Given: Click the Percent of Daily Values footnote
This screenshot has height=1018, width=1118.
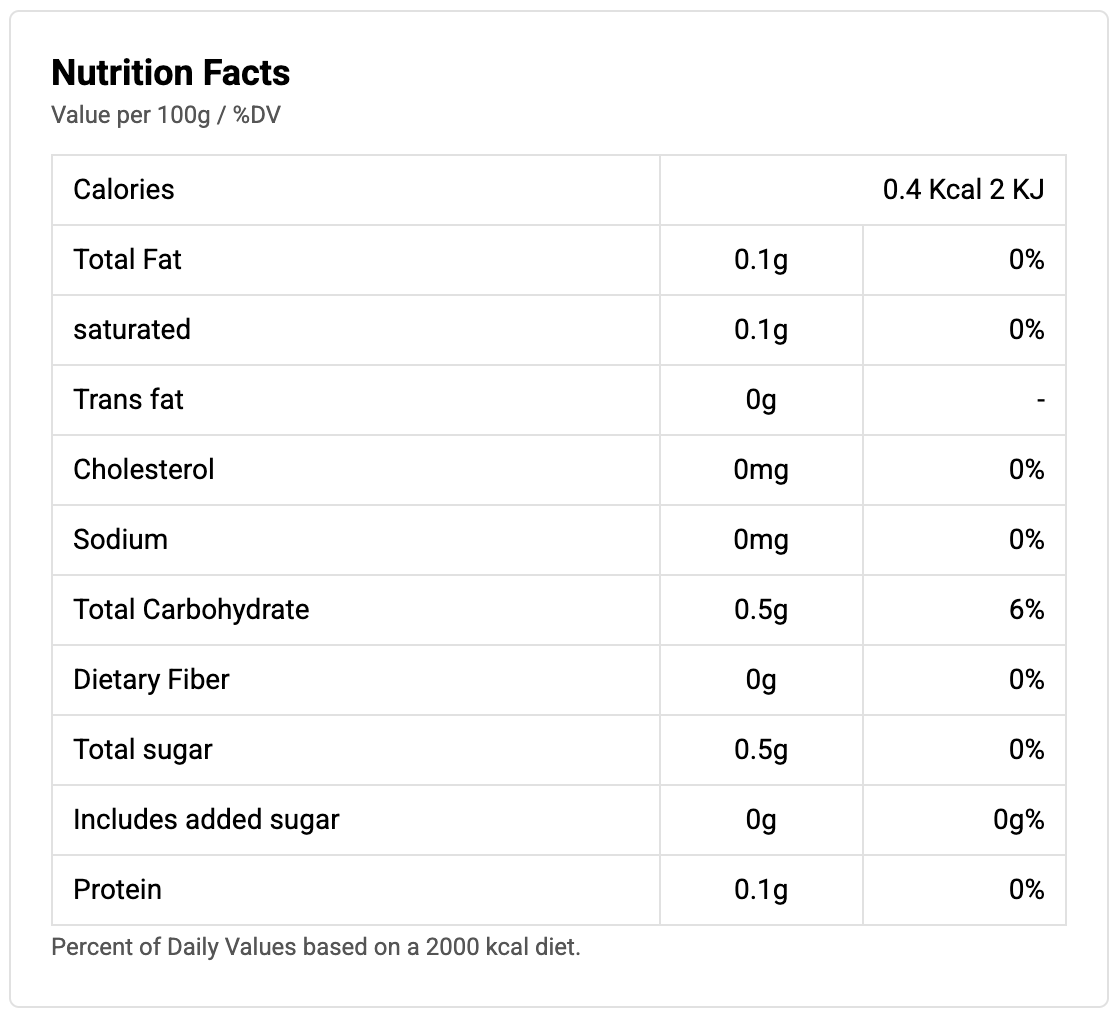Looking at the screenshot, I should coord(316,947).
